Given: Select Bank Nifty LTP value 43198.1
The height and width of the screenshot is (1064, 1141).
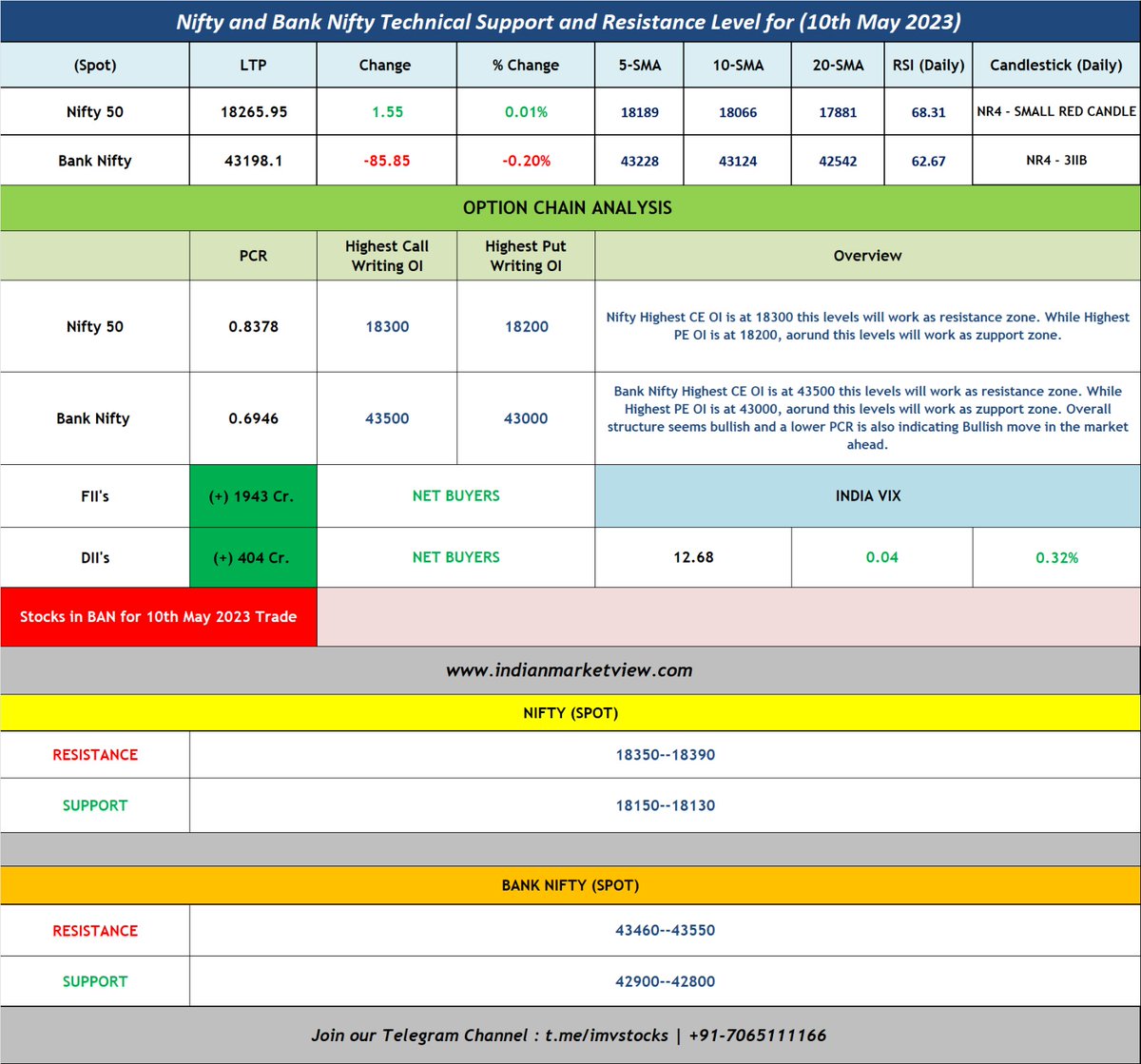Looking at the screenshot, I should pos(253,161).
